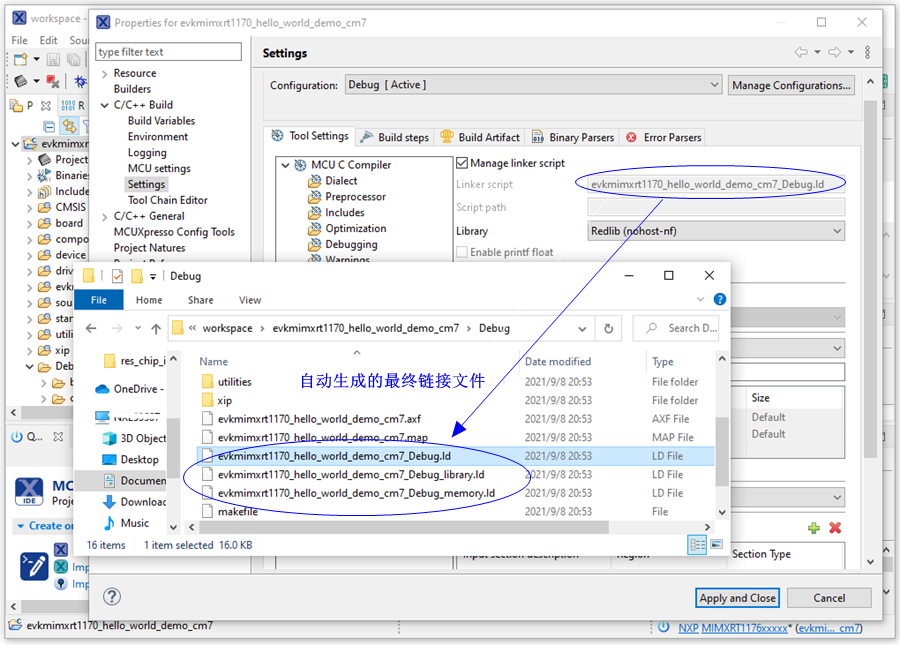Open Music in Explorer sidebar

[127, 523]
